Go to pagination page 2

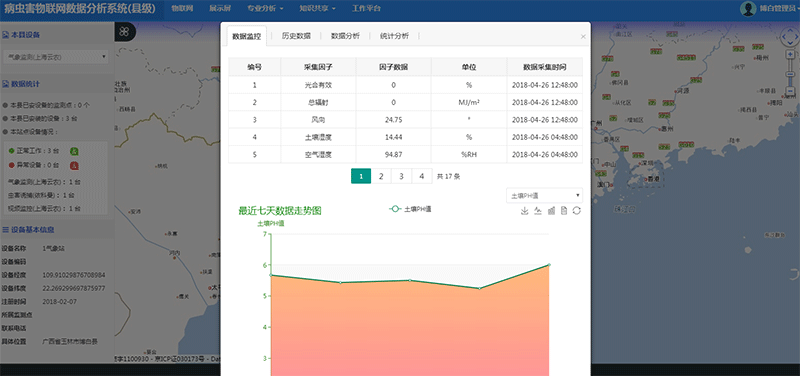point(381,176)
